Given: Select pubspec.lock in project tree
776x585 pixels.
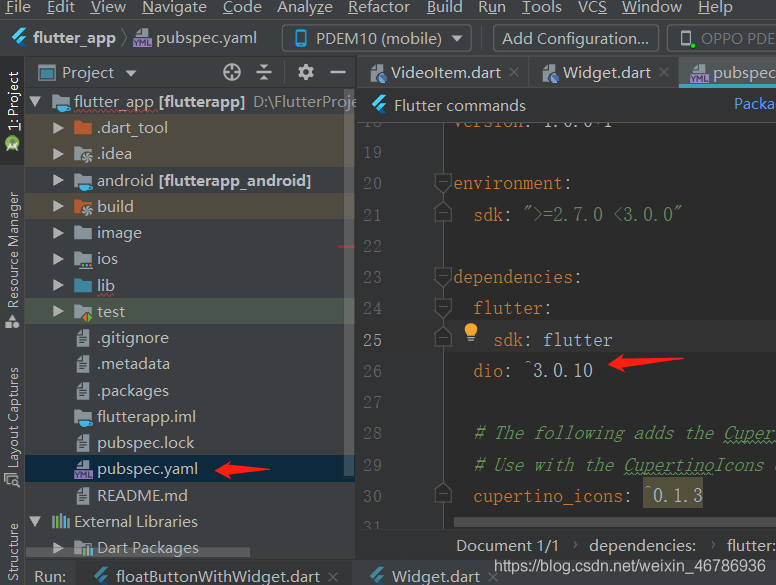Looking at the screenshot, I should click(x=146, y=443).
